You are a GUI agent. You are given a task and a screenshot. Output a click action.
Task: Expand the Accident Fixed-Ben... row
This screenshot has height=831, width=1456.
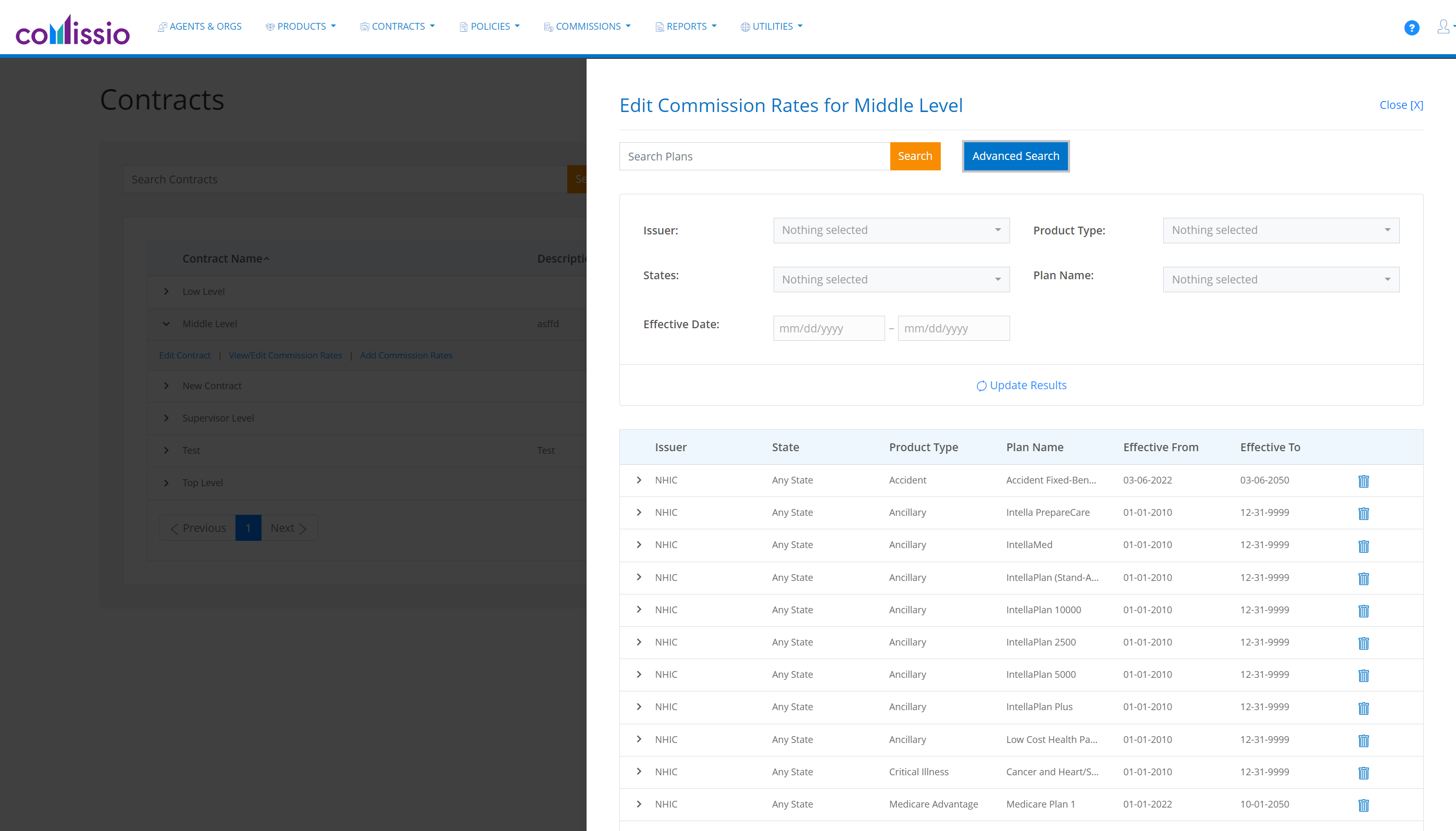point(639,480)
